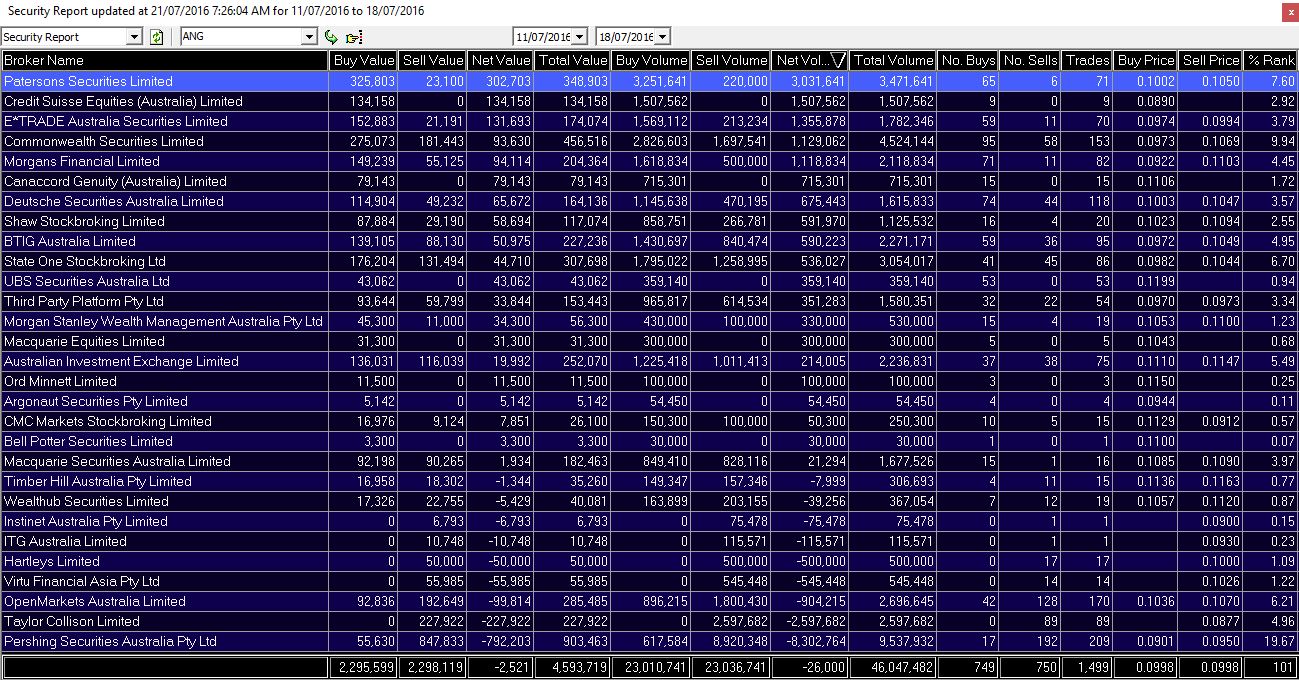Open the 11/07/2016 start date picker
Viewport: 1299px width, 680px height.
pyautogui.click(x=580, y=37)
